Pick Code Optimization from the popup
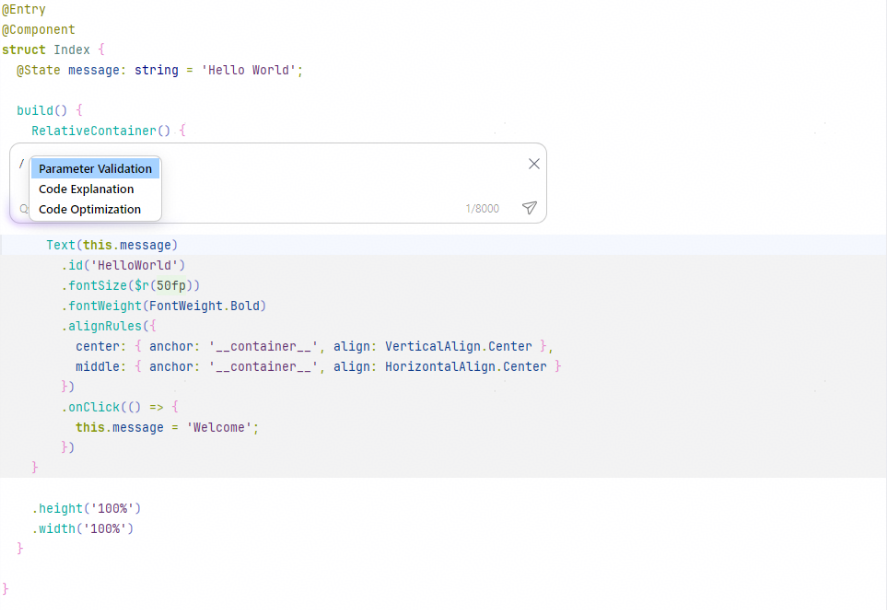Viewport: 887px width, 610px height. click(x=90, y=210)
